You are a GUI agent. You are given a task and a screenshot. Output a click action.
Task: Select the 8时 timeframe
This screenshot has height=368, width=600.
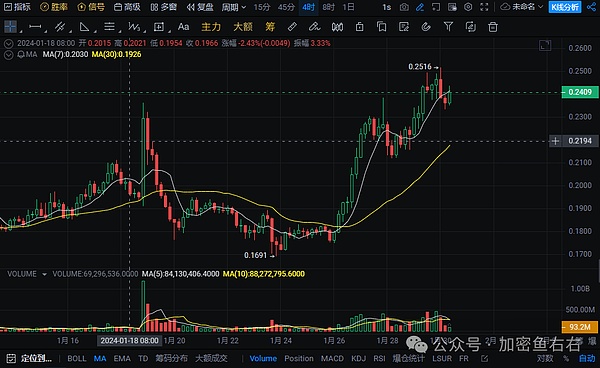point(328,7)
